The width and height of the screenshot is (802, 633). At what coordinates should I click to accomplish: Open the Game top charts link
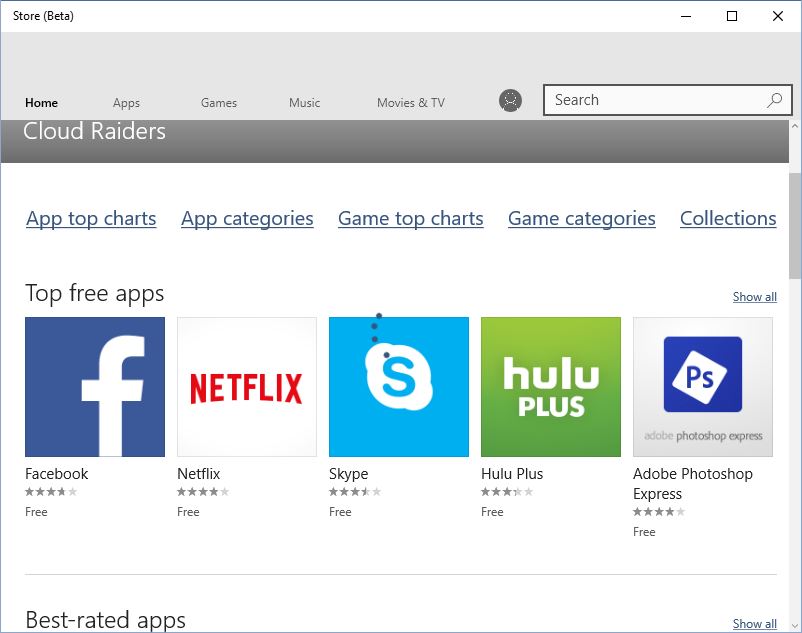pyautogui.click(x=410, y=218)
